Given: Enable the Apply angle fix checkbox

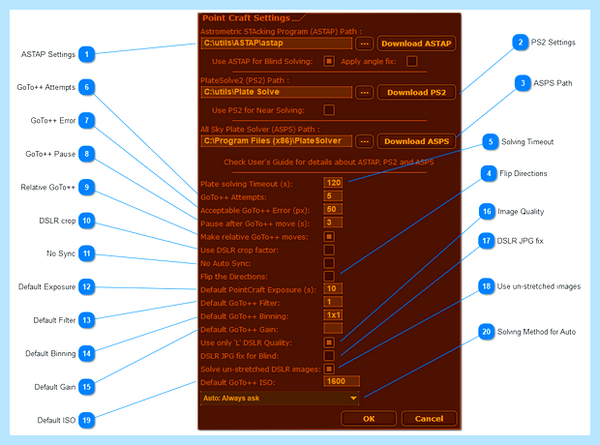Looking at the screenshot, I should [x=412, y=61].
